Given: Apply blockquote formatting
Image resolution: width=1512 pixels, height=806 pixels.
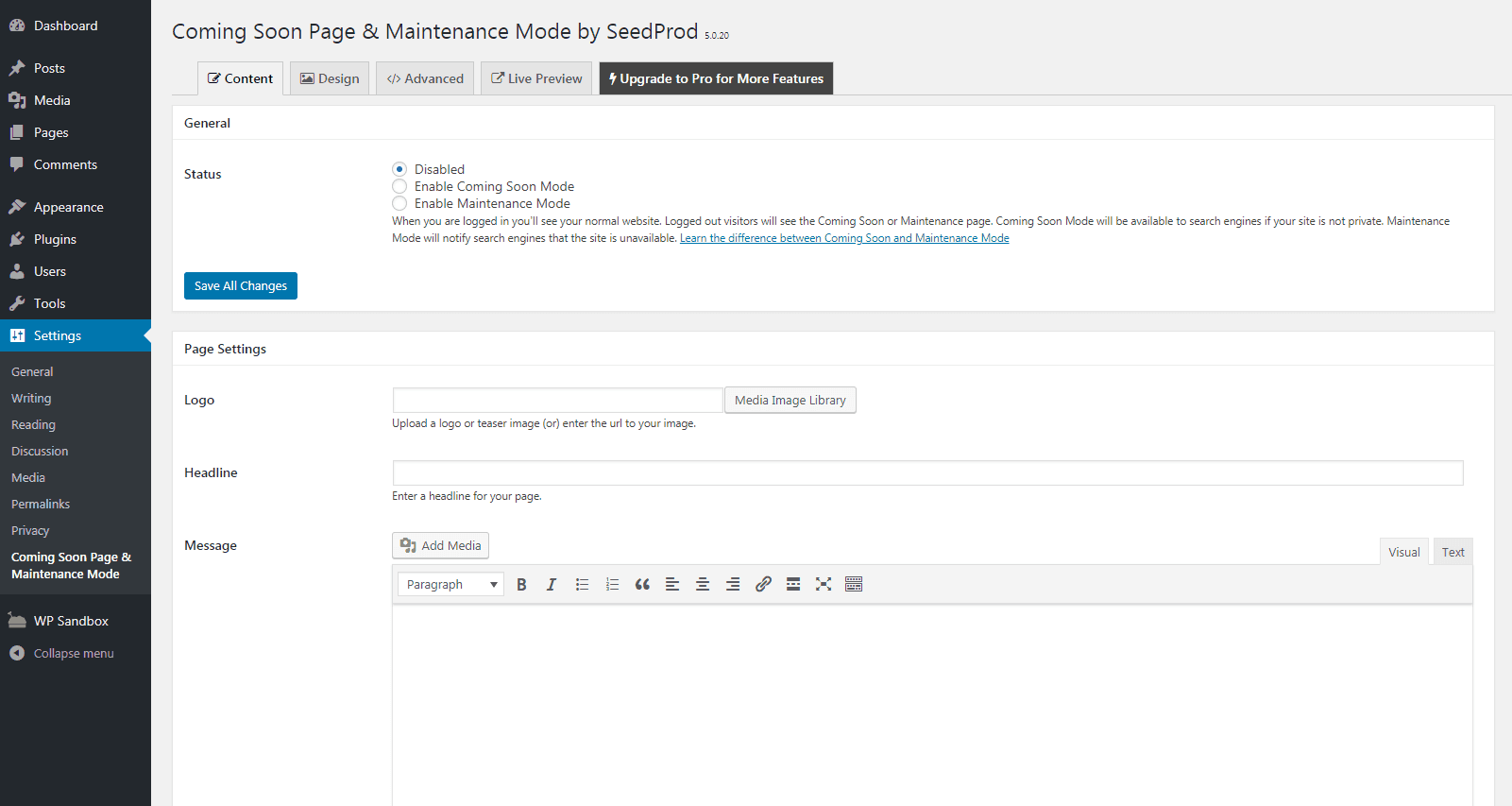Looking at the screenshot, I should (x=642, y=584).
